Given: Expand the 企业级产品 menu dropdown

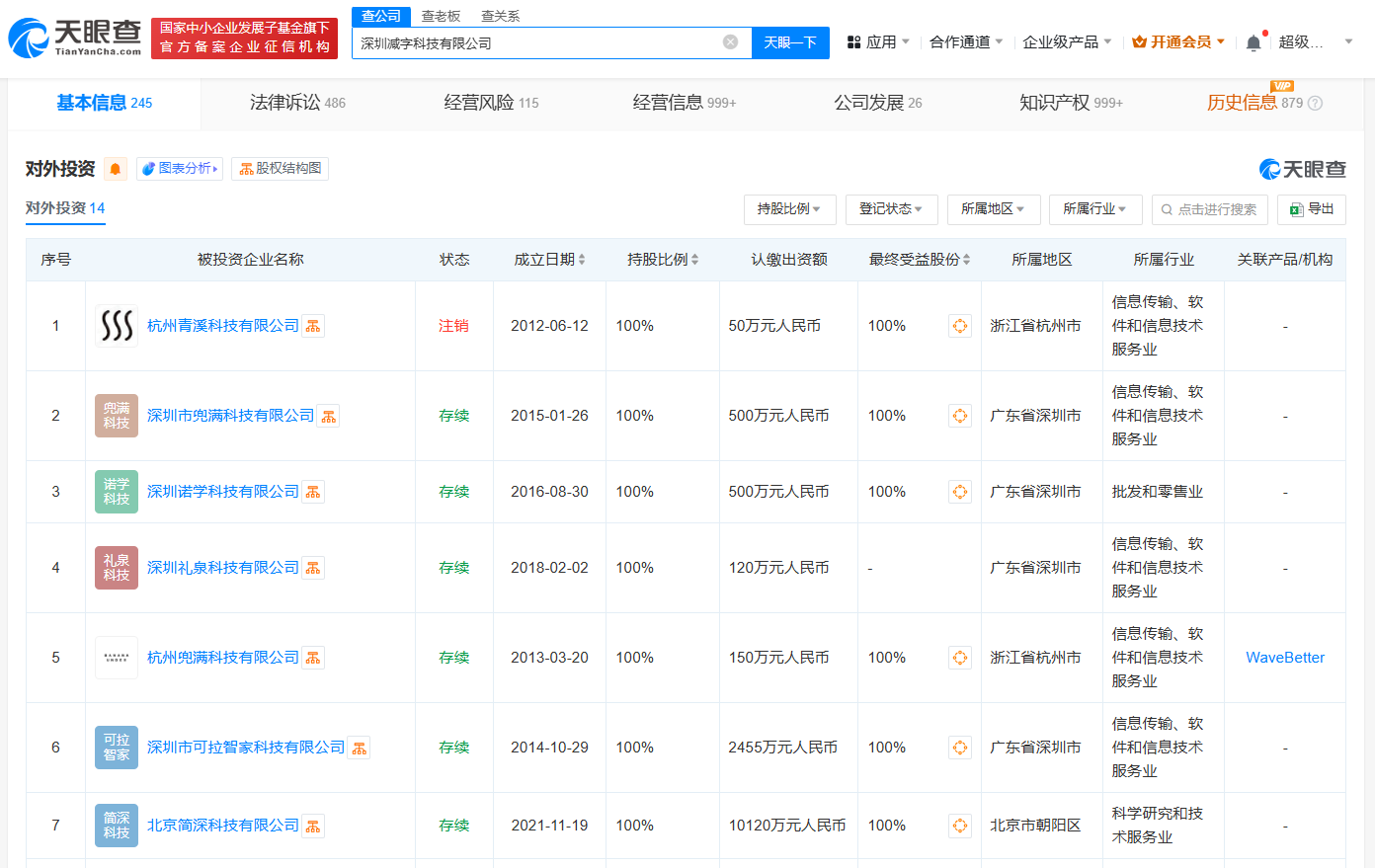Looking at the screenshot, I should tap(1065, 41).
